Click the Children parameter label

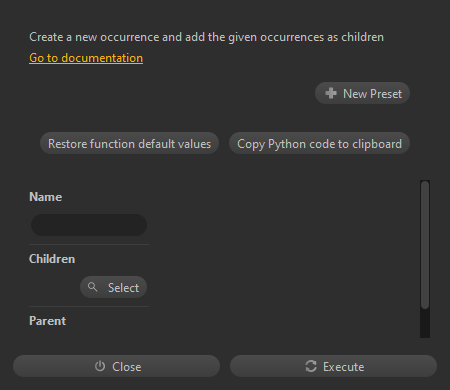click(52, 259)
